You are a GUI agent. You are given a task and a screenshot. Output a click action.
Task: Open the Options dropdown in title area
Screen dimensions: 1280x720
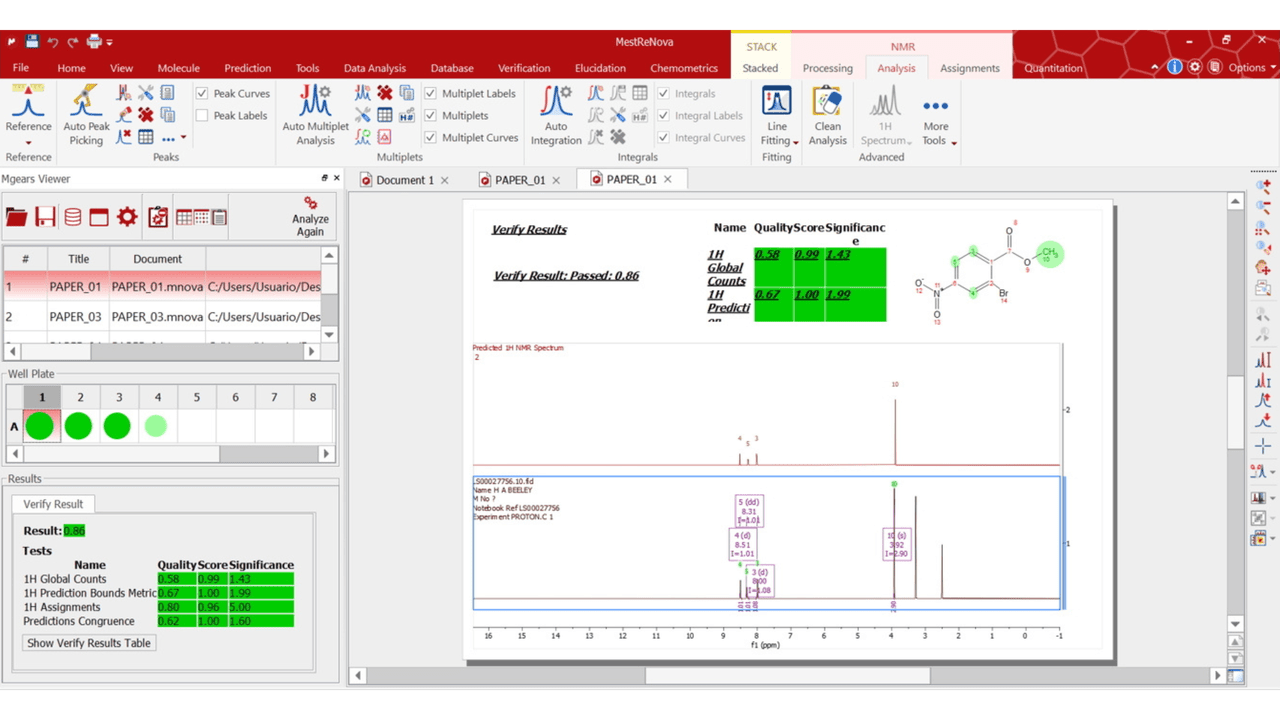coord(1252,68)
